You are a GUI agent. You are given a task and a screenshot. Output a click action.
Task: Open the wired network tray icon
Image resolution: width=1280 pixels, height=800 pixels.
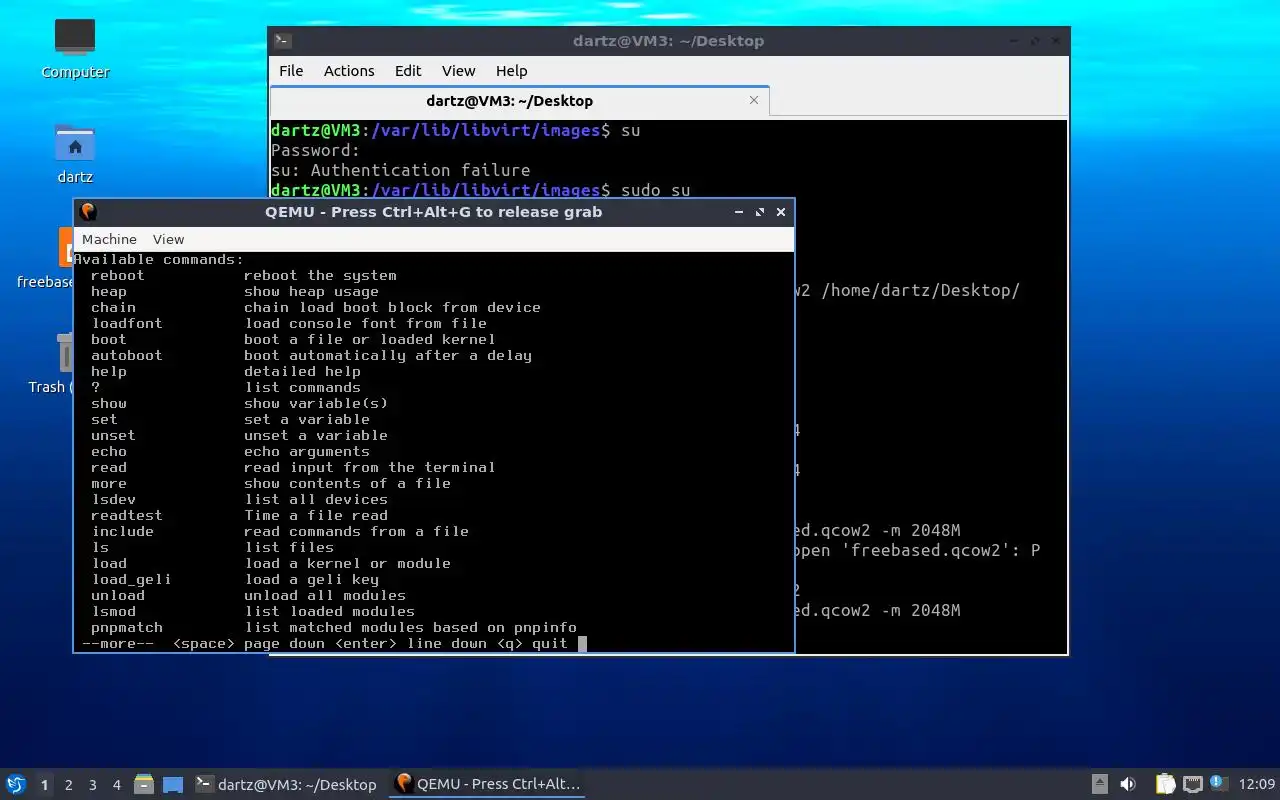point(1192,784)
